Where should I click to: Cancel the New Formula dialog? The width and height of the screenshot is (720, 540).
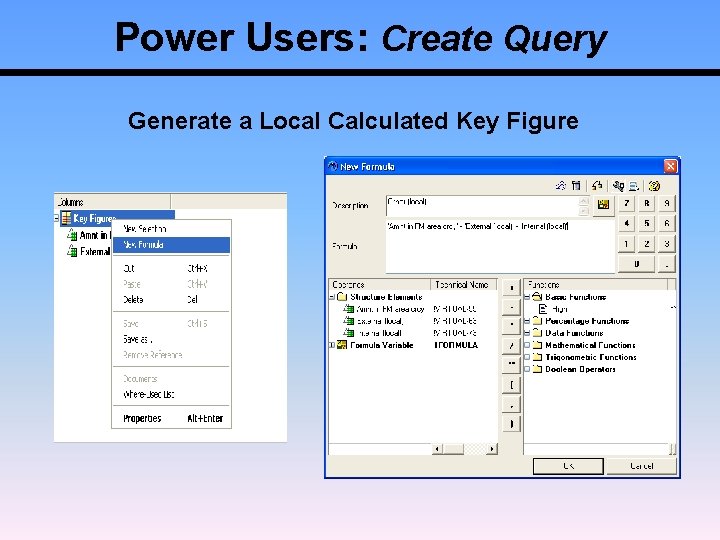tap(641, 466)
